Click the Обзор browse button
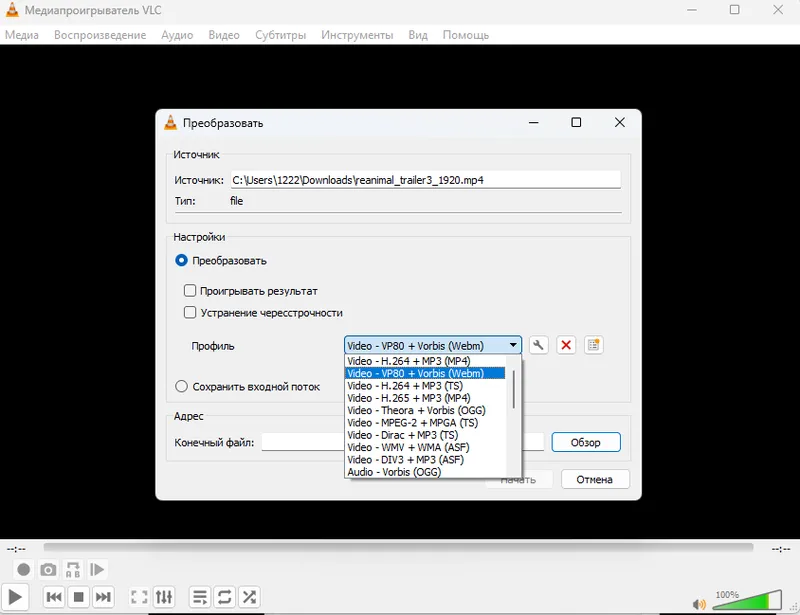Screen dimensions: 800x615 coord(586,442)
